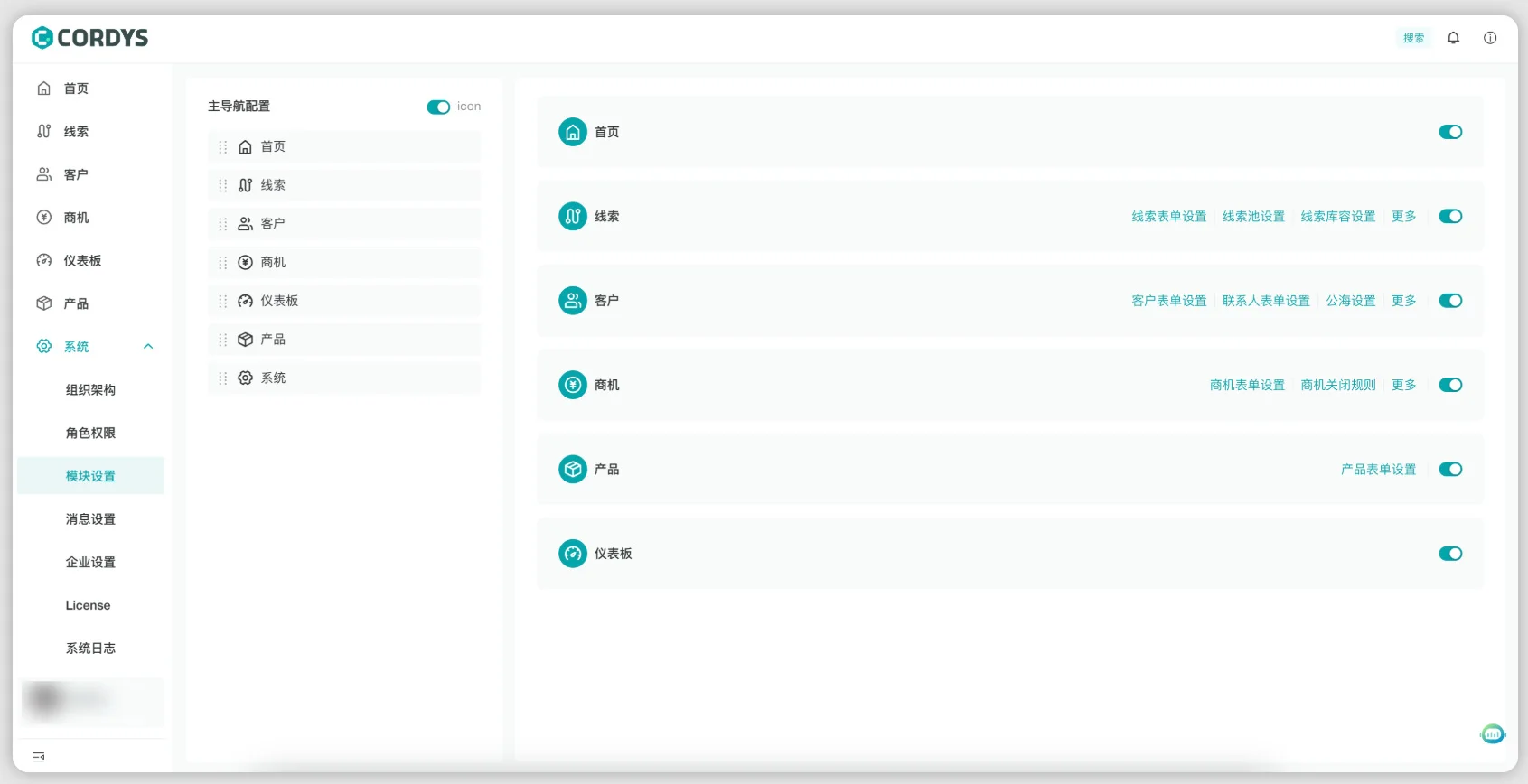Collapse the 系统 menu chevron
This screenshot has height=784, width=1528.
148,347
